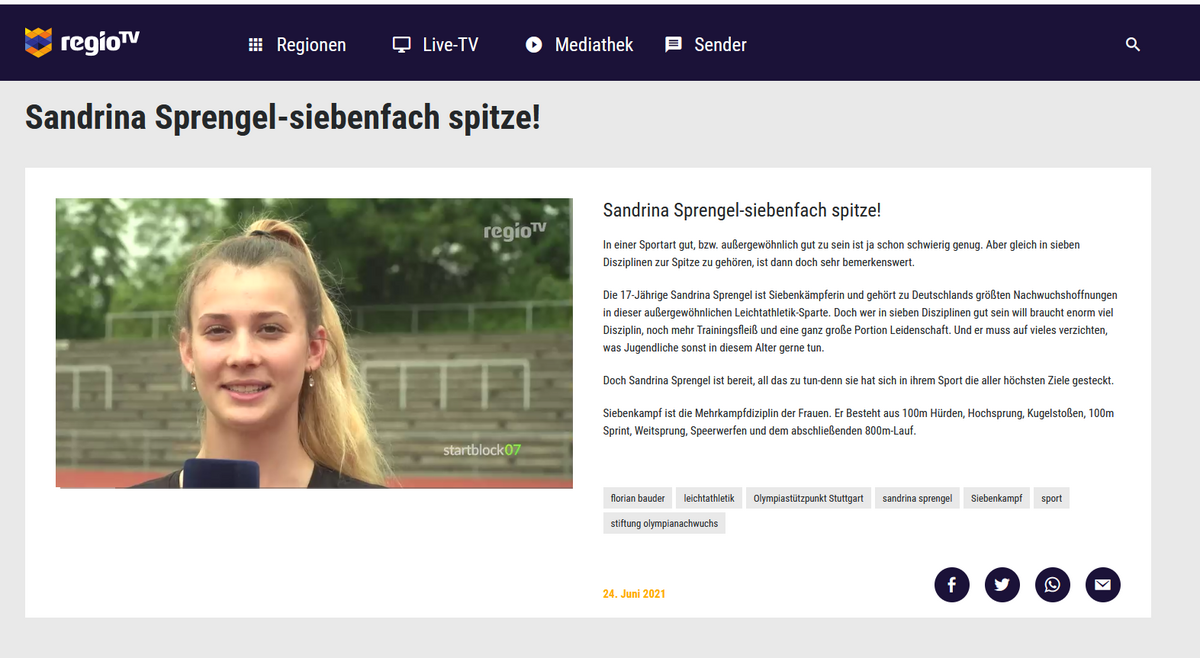Click the date '24. Juni 2021'
Image resolution: width=1200 pixels, height=658 pixels.
point(634,594)
